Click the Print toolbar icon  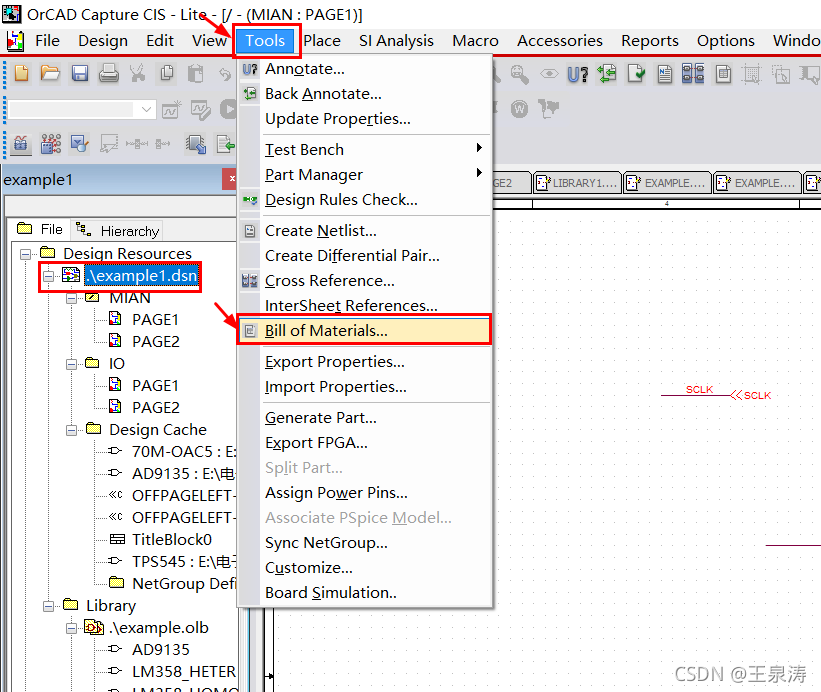[x=108, y=74]
